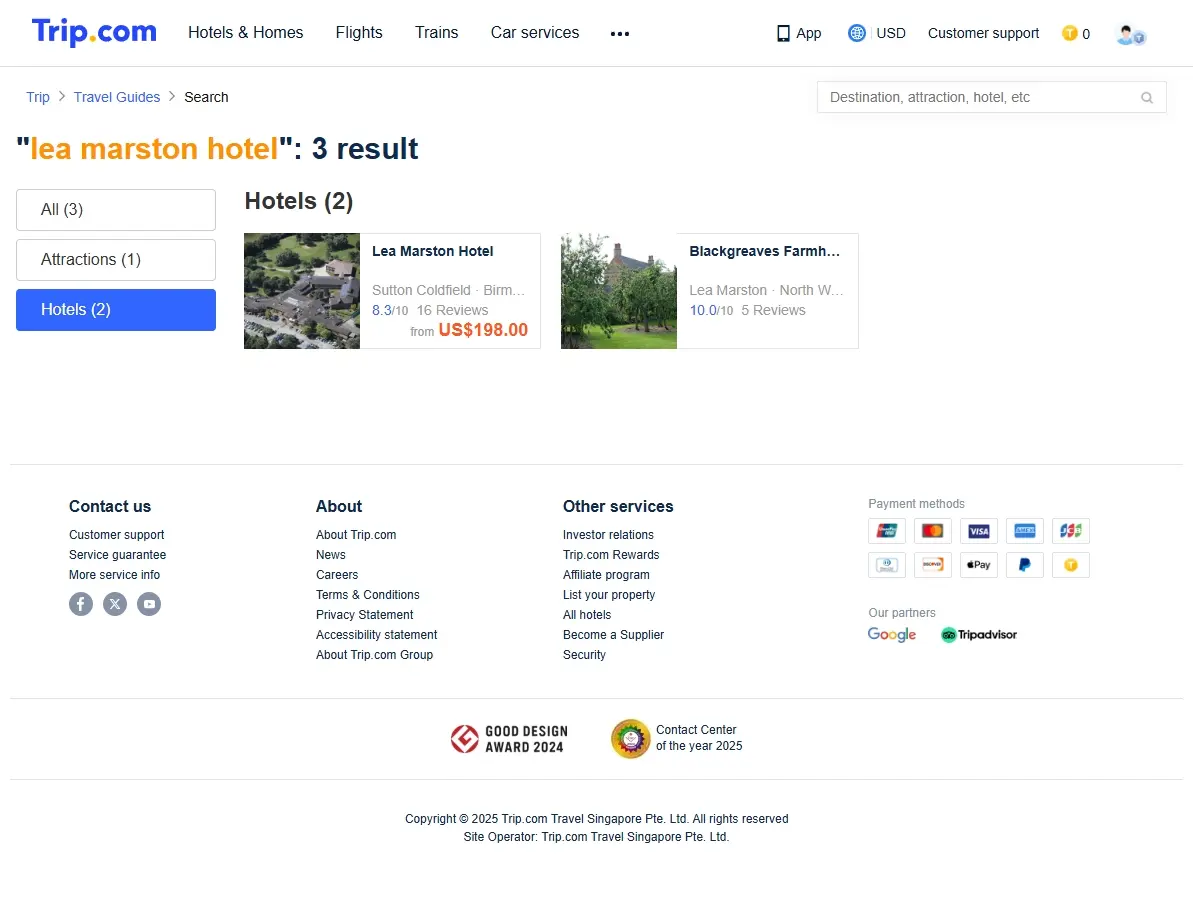Viewport: 1193px width, 921px height.
Task: Click the footer Customer support link
Action: click(116, 535)
